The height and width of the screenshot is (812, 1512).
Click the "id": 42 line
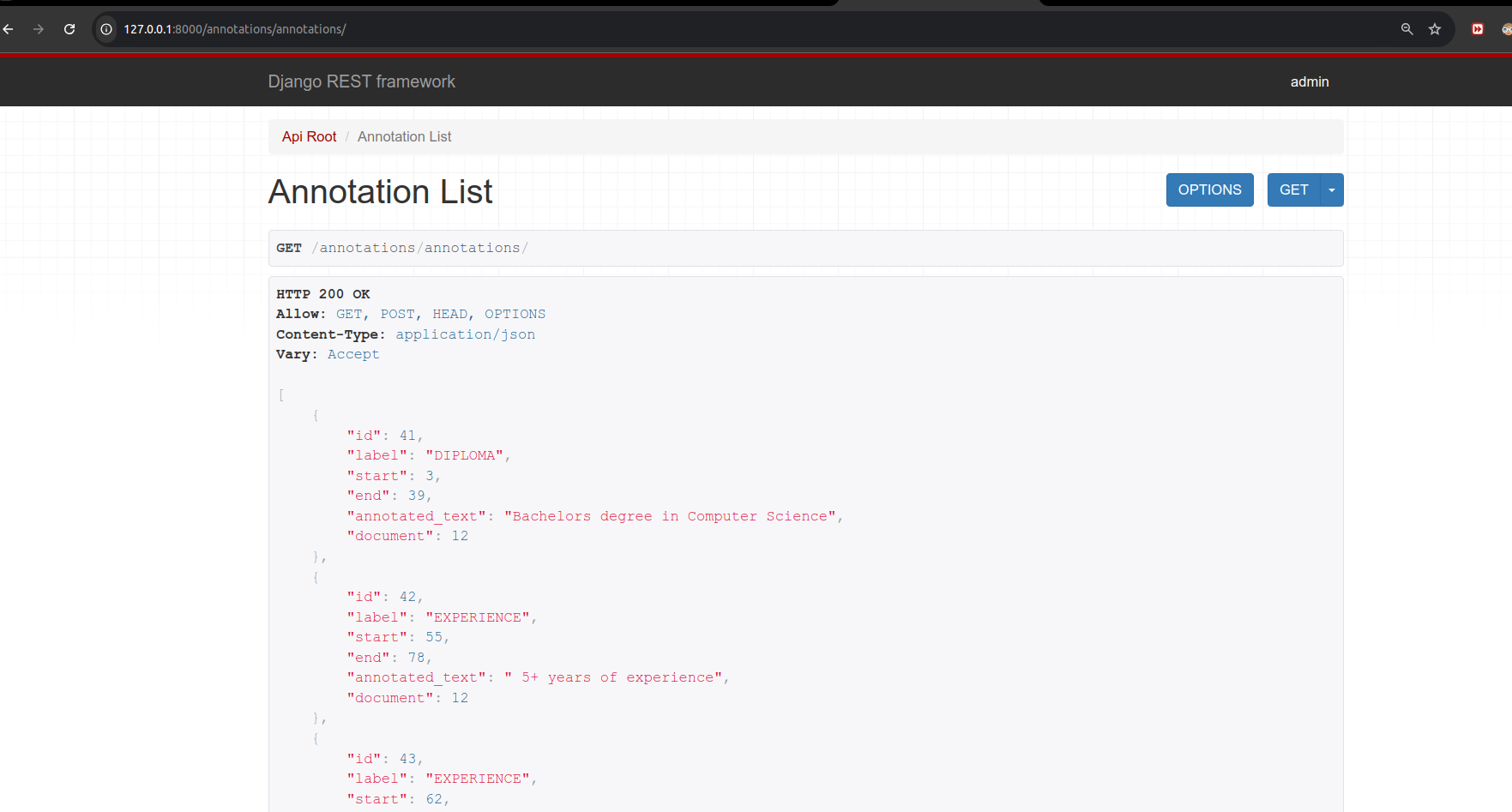click(x=384, y=597)
